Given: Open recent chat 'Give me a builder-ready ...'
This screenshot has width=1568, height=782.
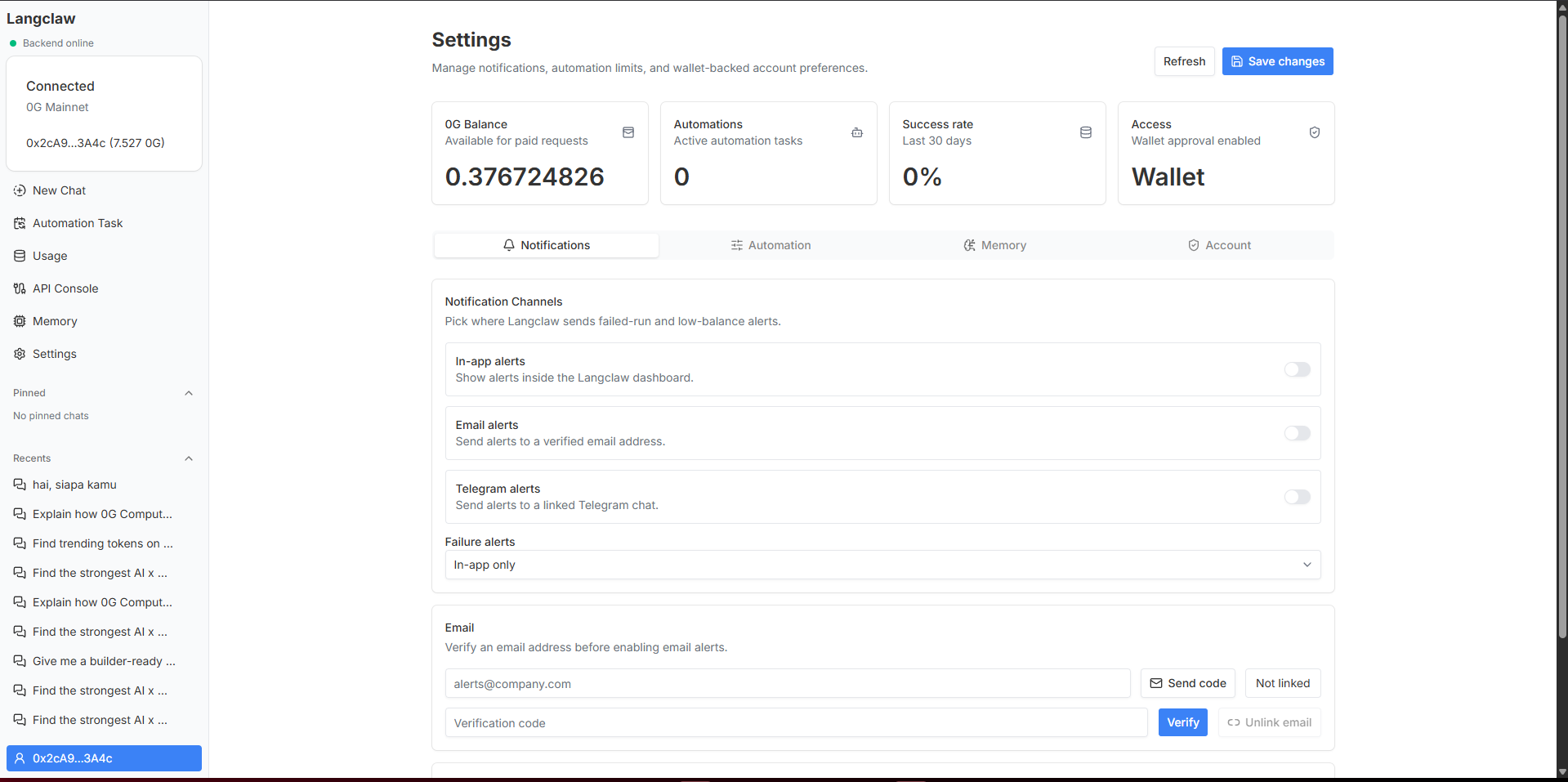Looking at the screenshot, I should tap(104, 661).
